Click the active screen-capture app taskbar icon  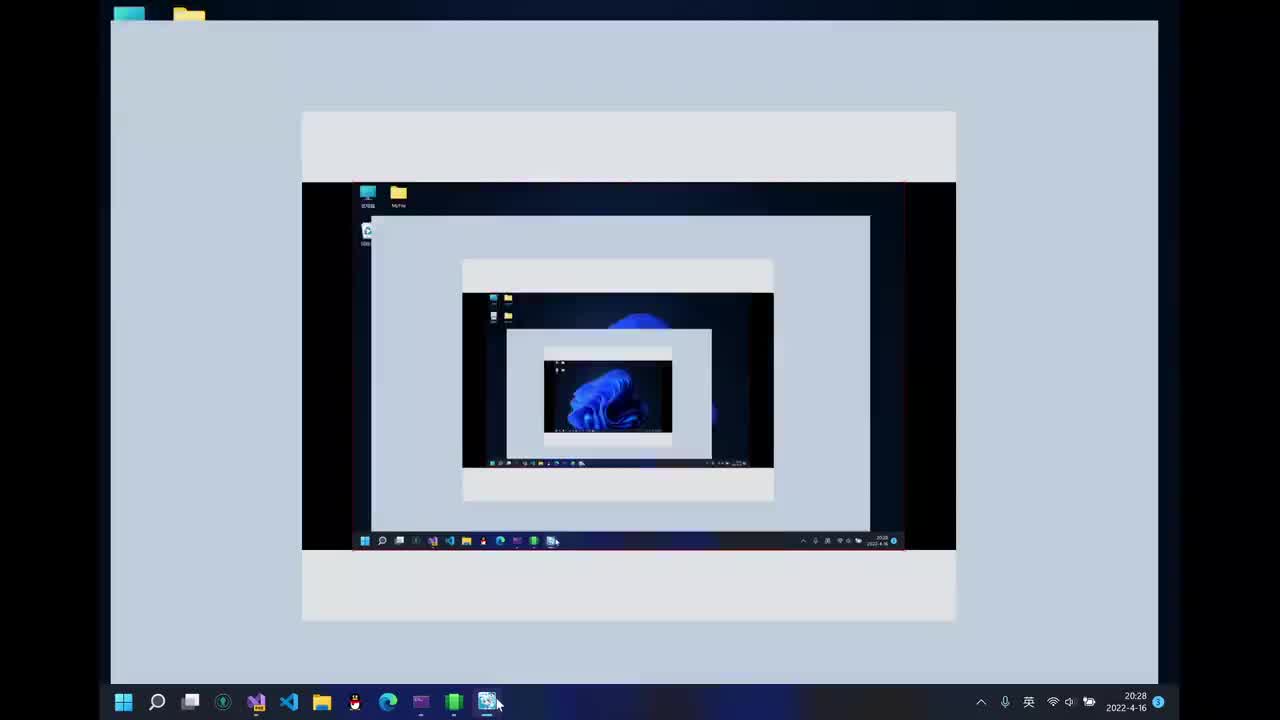click(487, 702)
